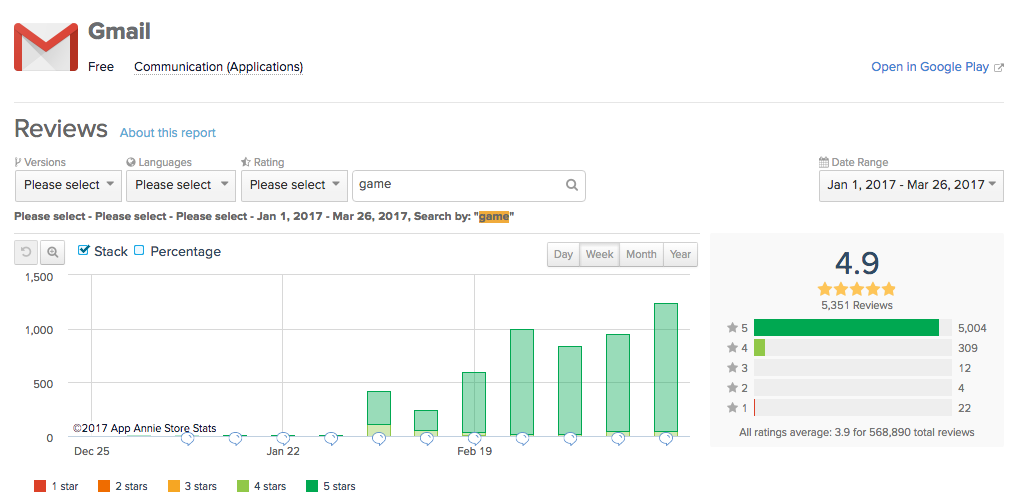This screenshot has width=1013, height=497.
Task: Click the comment bubble under the Feb 19 bar
Action: coord(475,439)
